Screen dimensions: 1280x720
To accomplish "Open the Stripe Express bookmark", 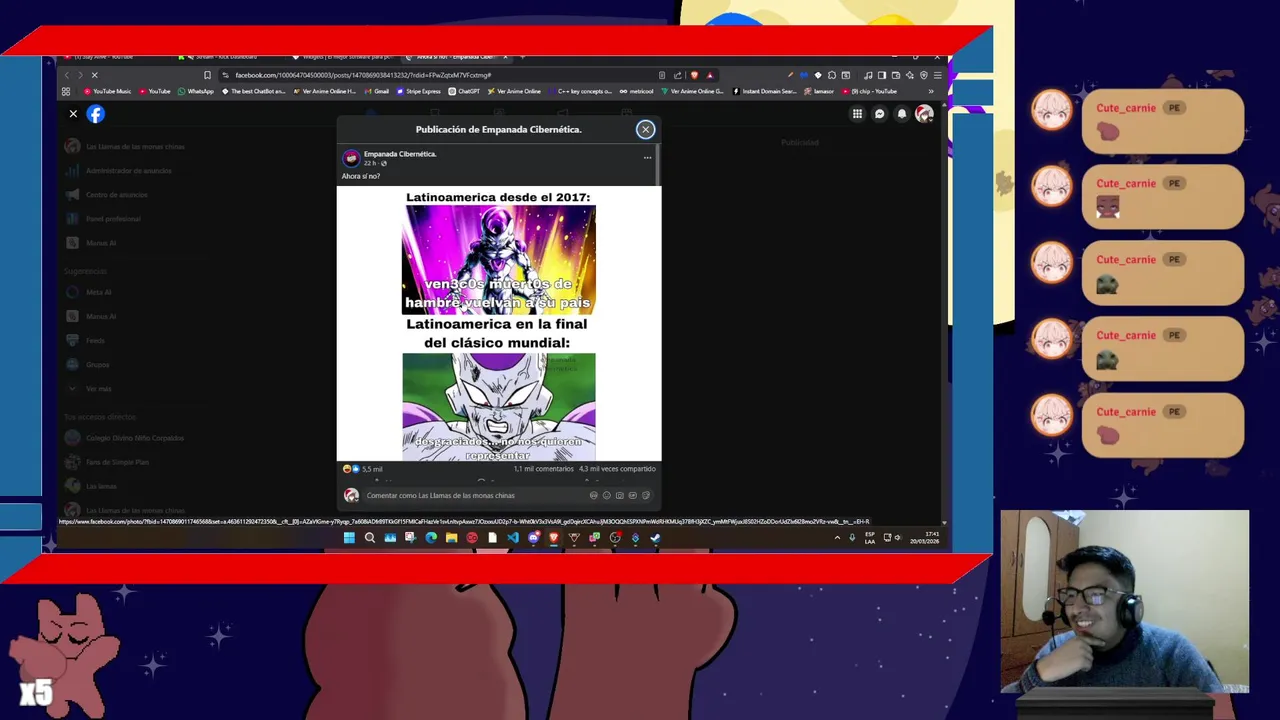I will [418, 91].
